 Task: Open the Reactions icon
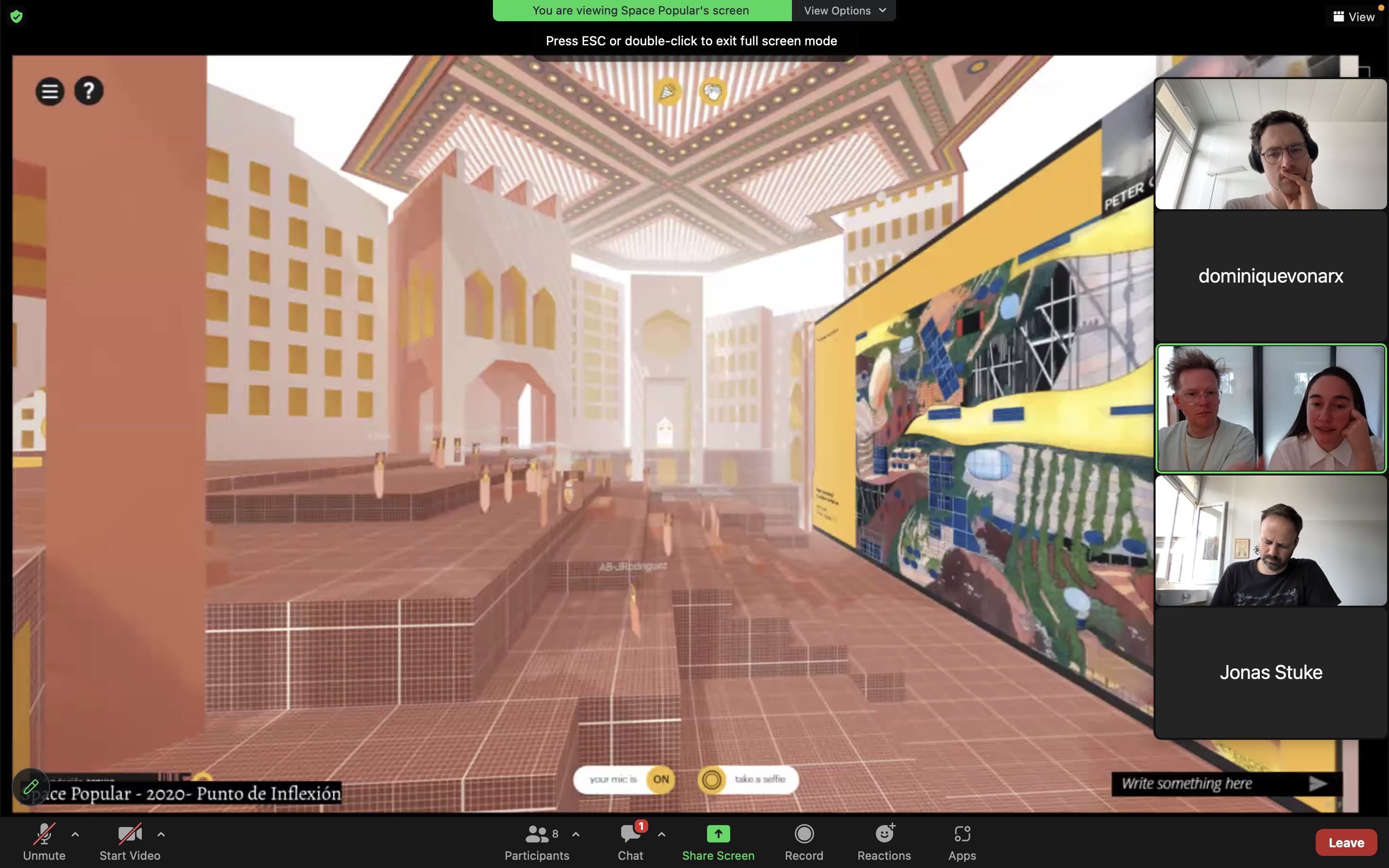[x=884, y=834]
